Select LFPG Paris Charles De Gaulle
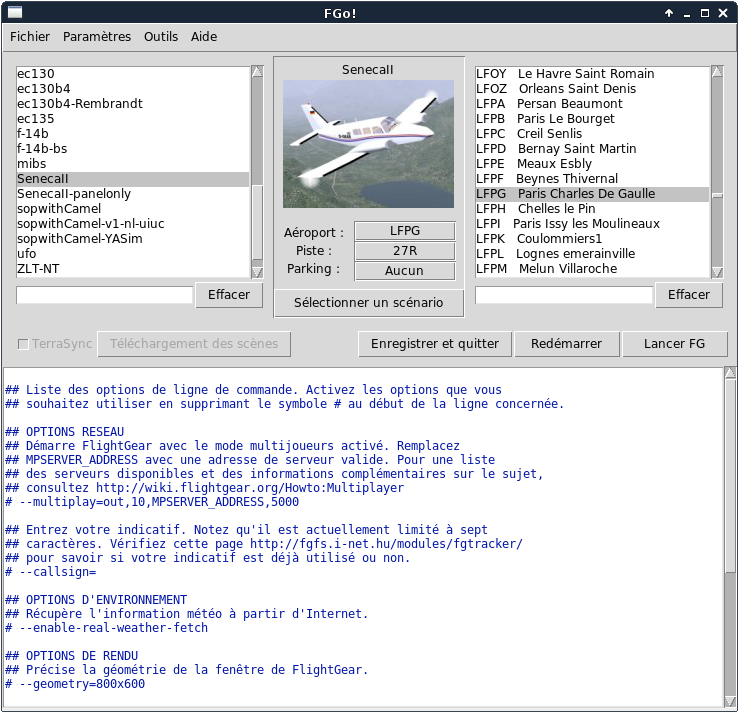The image size is (739, 713). pyautogui.click(x=592, y=194)
